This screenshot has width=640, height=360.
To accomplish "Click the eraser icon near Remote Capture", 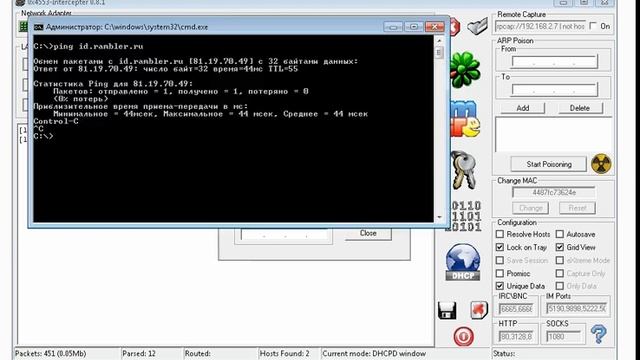I will click(478, 27).
